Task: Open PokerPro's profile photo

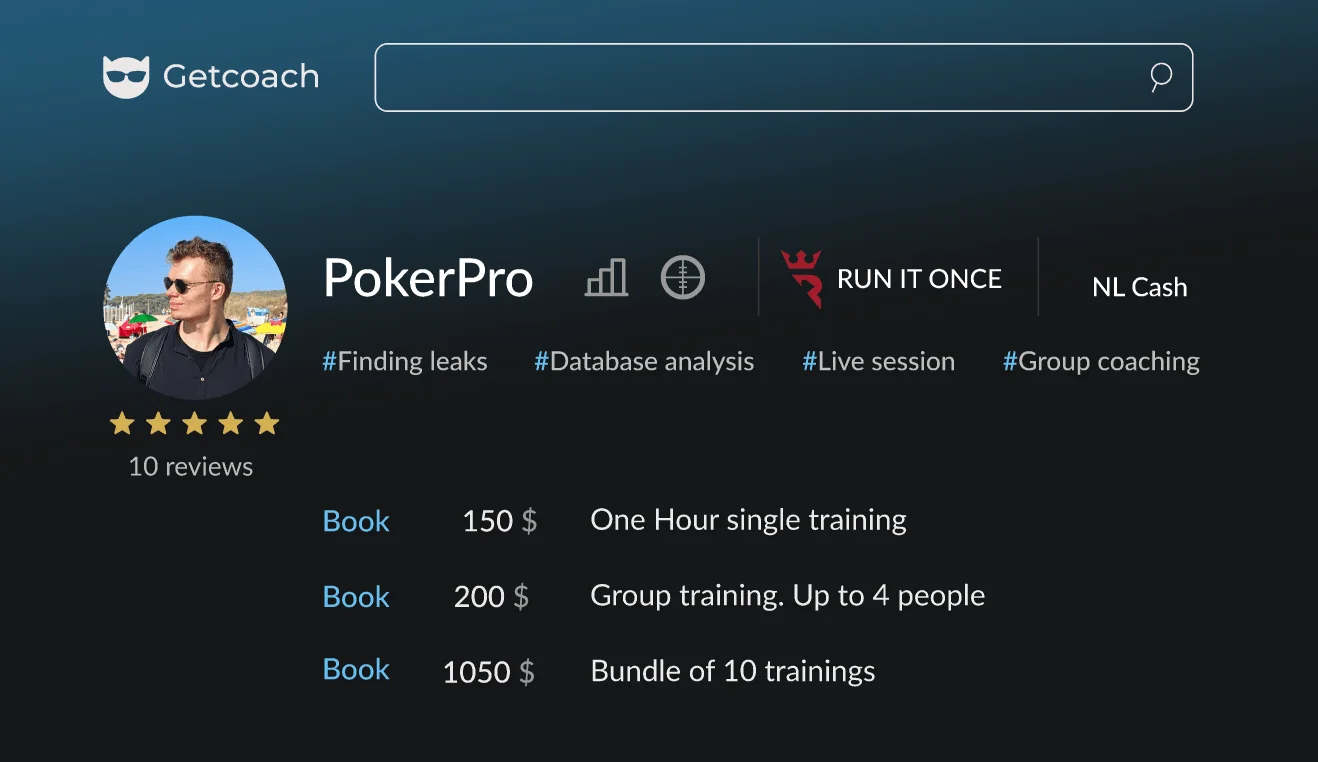Action: [195, 309]
